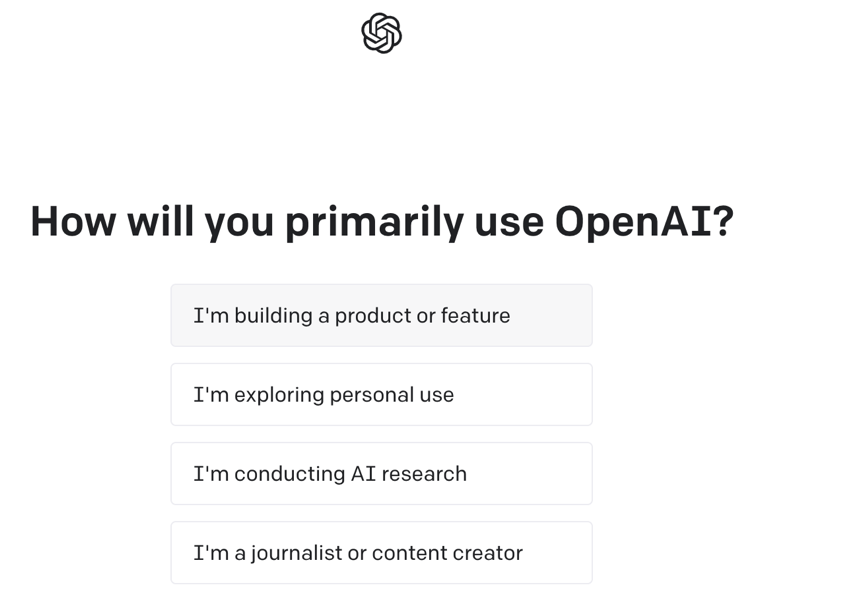Viewport: 864px width, 593px height.
Task: Click the text "personal use" in second option
Action: point(392,396)
